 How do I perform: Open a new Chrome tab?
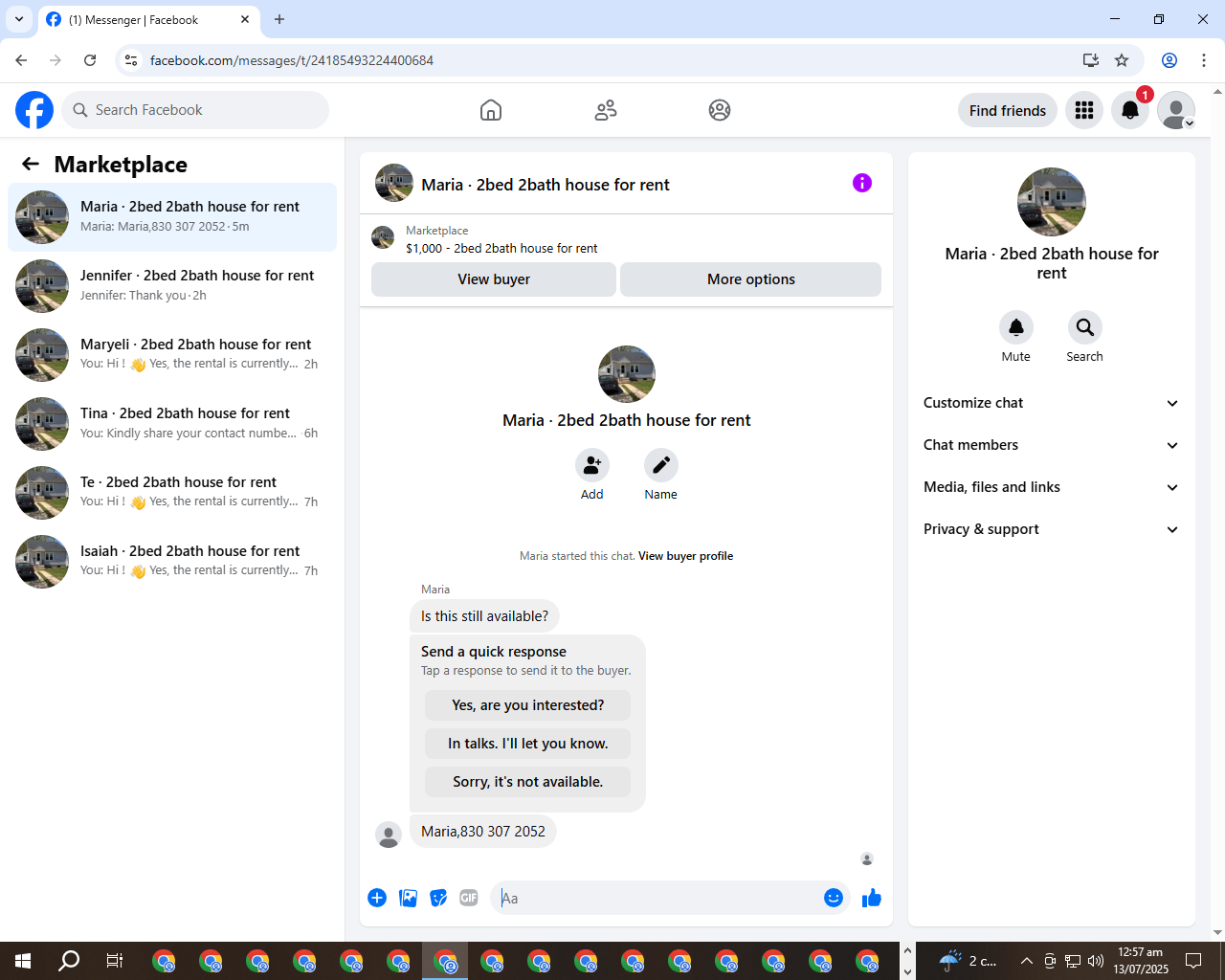point(279,19)
